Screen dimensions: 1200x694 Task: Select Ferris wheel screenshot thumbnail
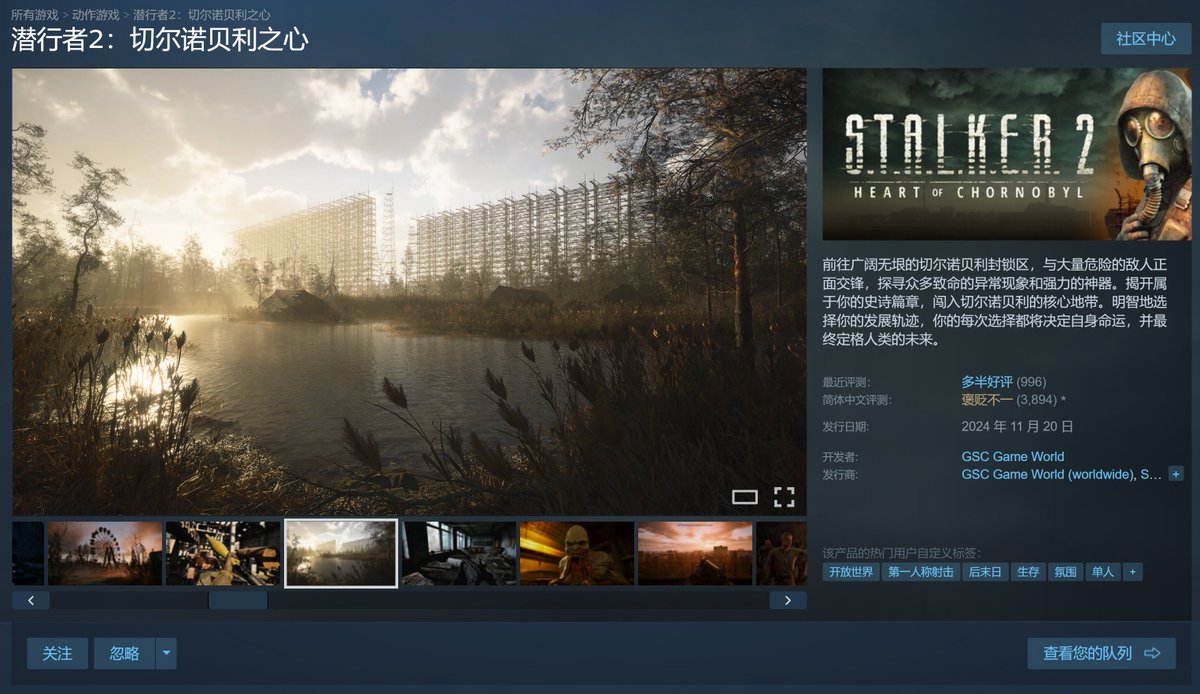tap(105, 553)
